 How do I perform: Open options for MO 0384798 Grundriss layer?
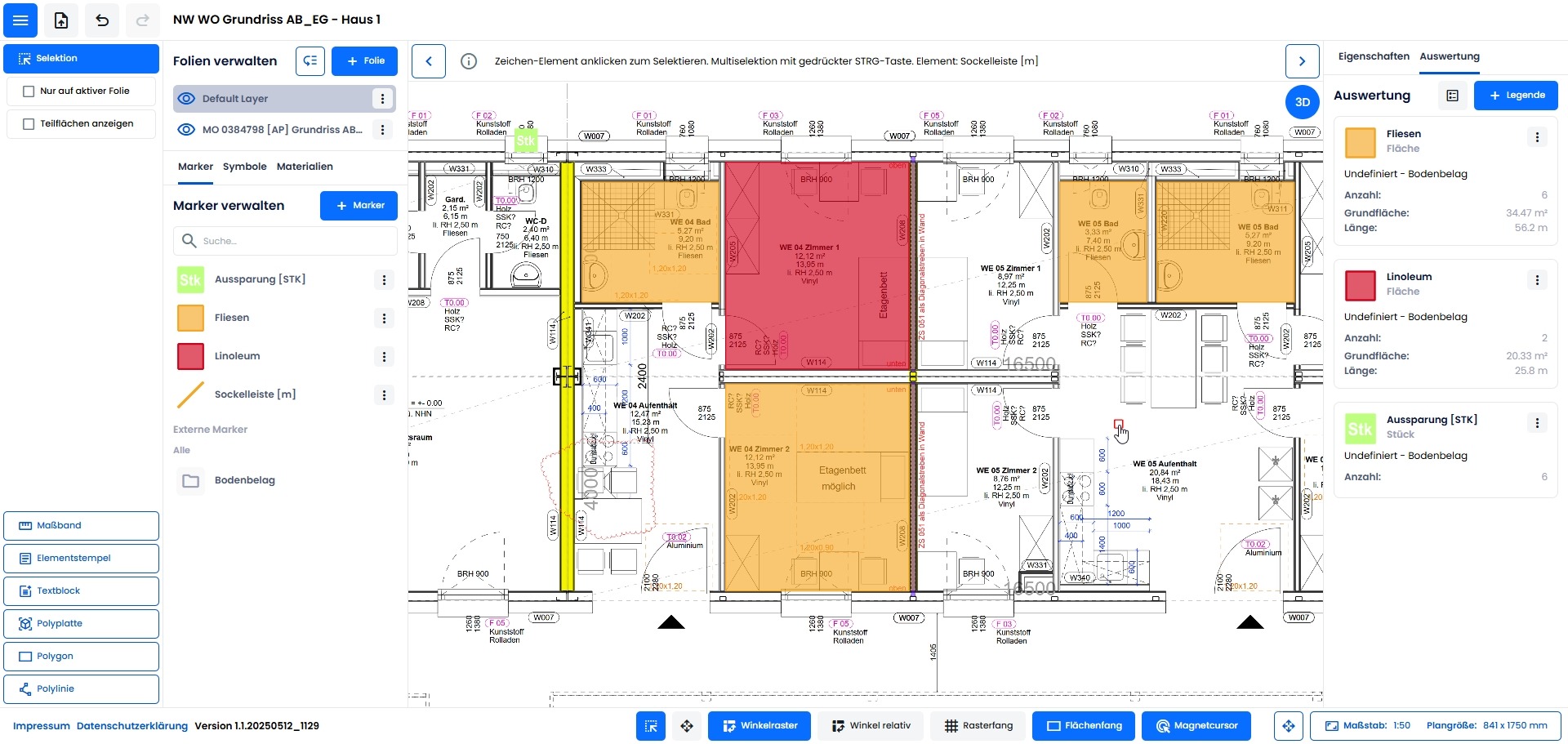click(382, 130)
